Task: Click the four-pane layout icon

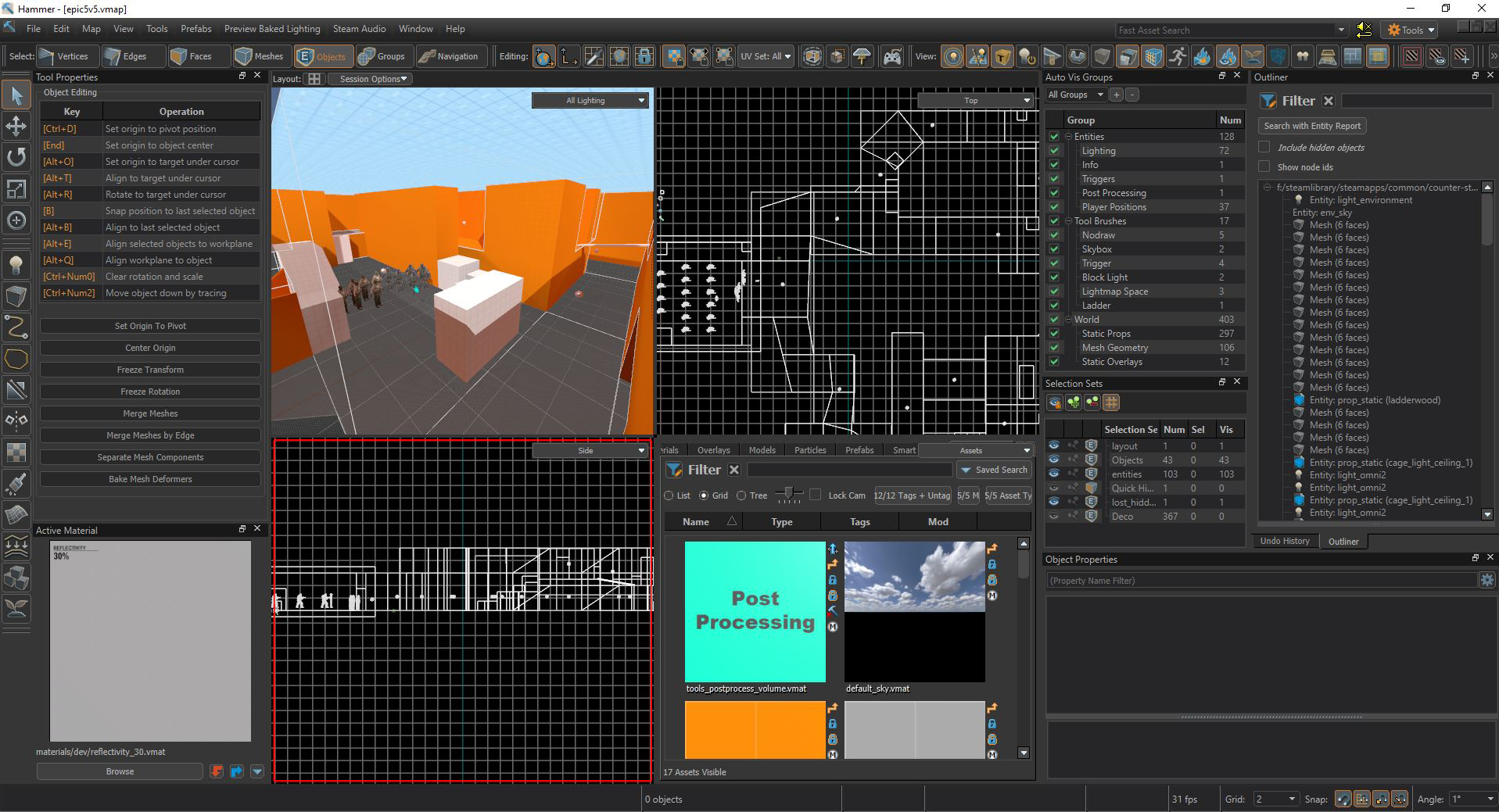Action: [x=314, y=79]
